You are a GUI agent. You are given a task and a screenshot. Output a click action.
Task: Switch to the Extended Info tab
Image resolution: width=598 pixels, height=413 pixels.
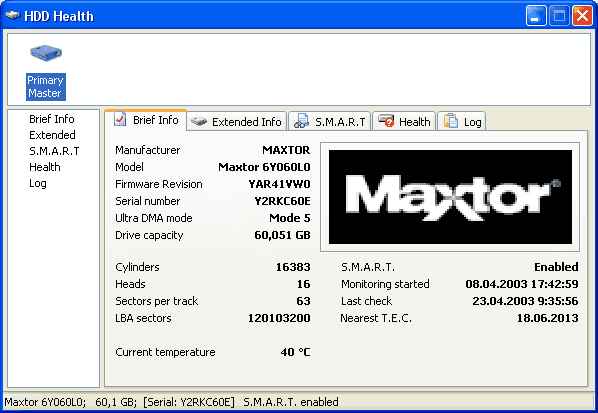click(x=237, y=122)
